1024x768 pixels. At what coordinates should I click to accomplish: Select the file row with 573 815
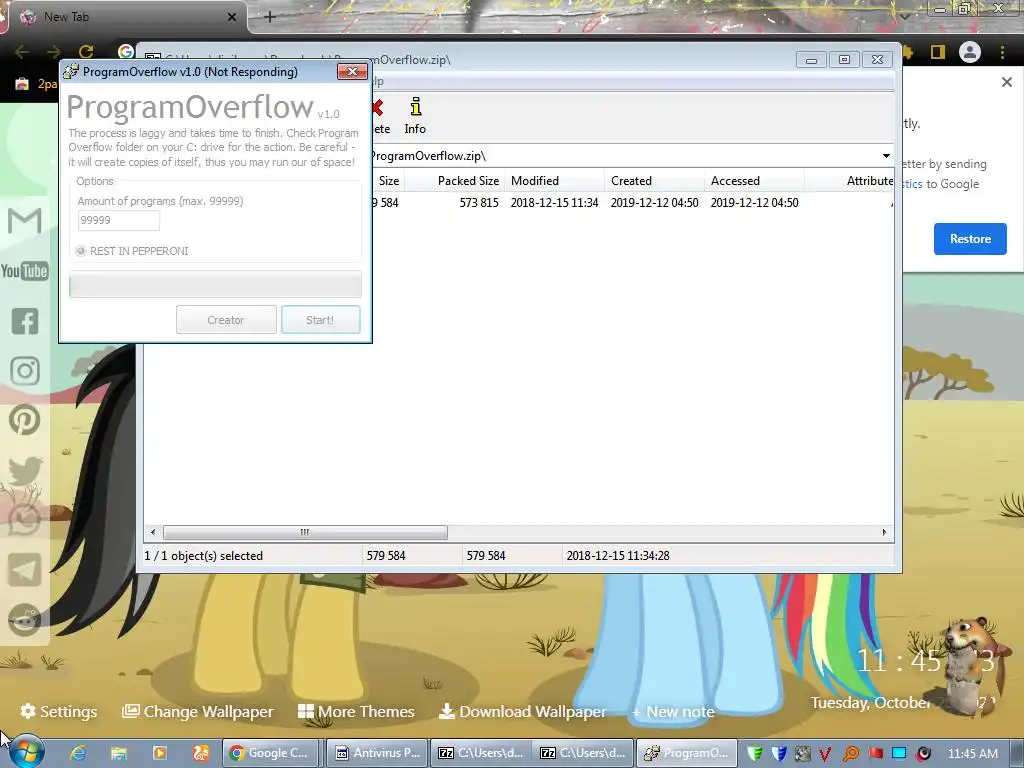pos(519,202)
